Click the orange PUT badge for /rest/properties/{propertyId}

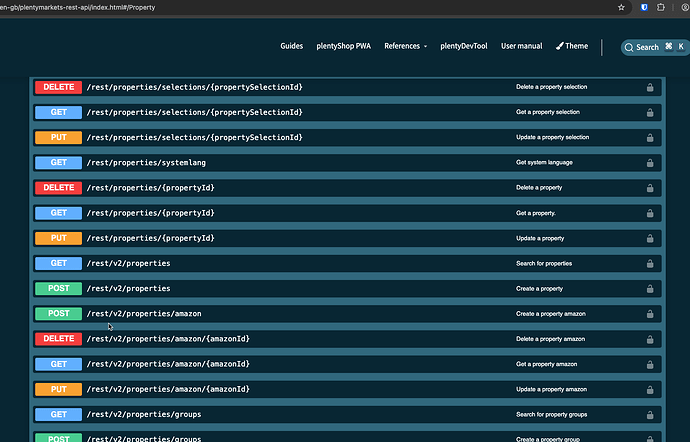(x=58, y=238)
